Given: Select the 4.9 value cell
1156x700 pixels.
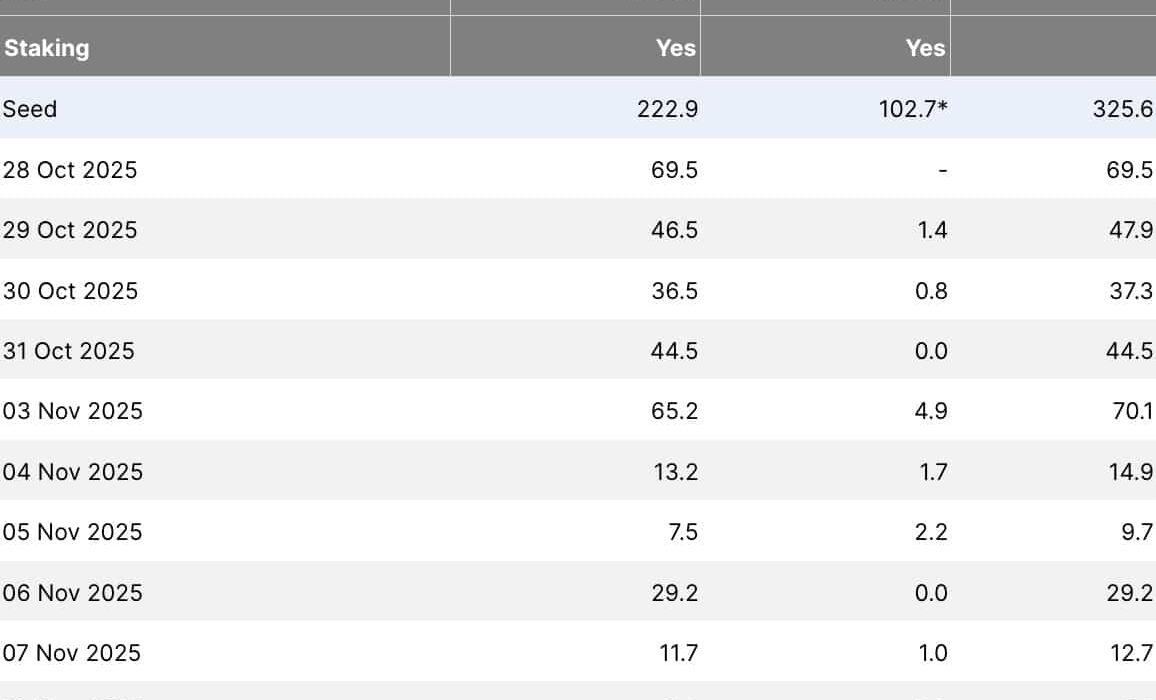Looking at the screenshot, I should [x=931, y=411].
